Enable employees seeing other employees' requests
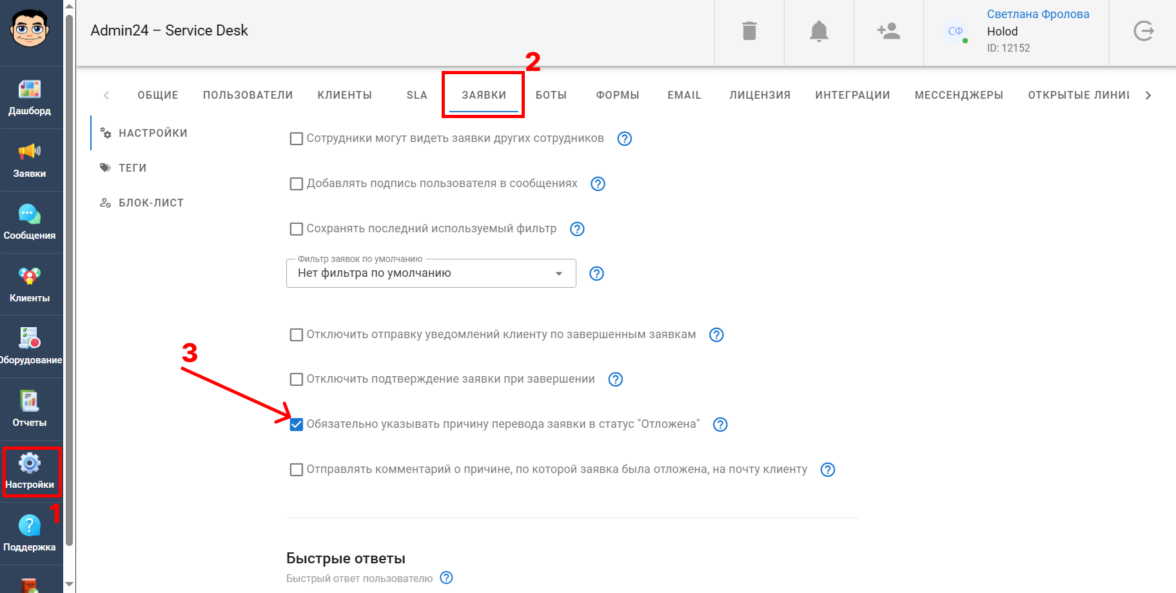This screenshot has height=593, width=1176. point(296,139)
